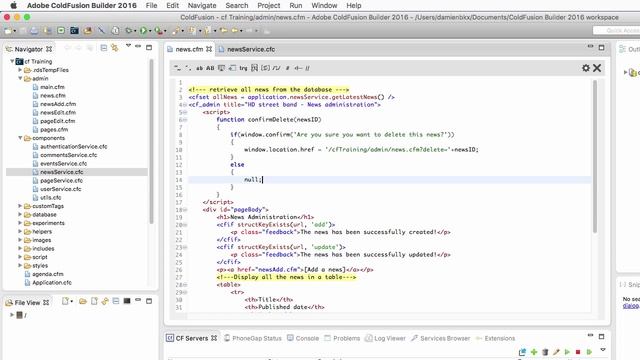Maximize the Navigator panel

149,48
